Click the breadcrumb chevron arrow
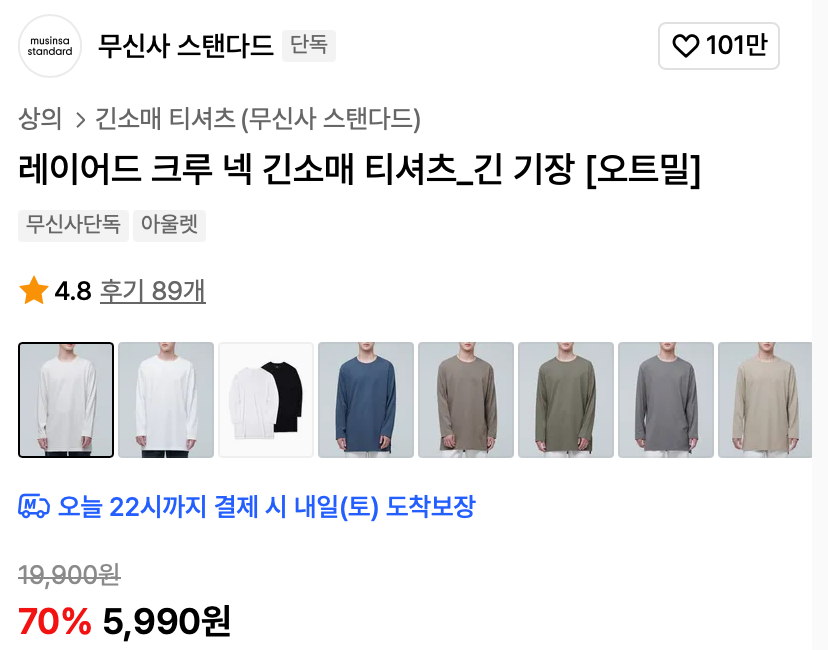Image resolution: width=828 pixels, height=650 pixels. click(x=80, y=120)
